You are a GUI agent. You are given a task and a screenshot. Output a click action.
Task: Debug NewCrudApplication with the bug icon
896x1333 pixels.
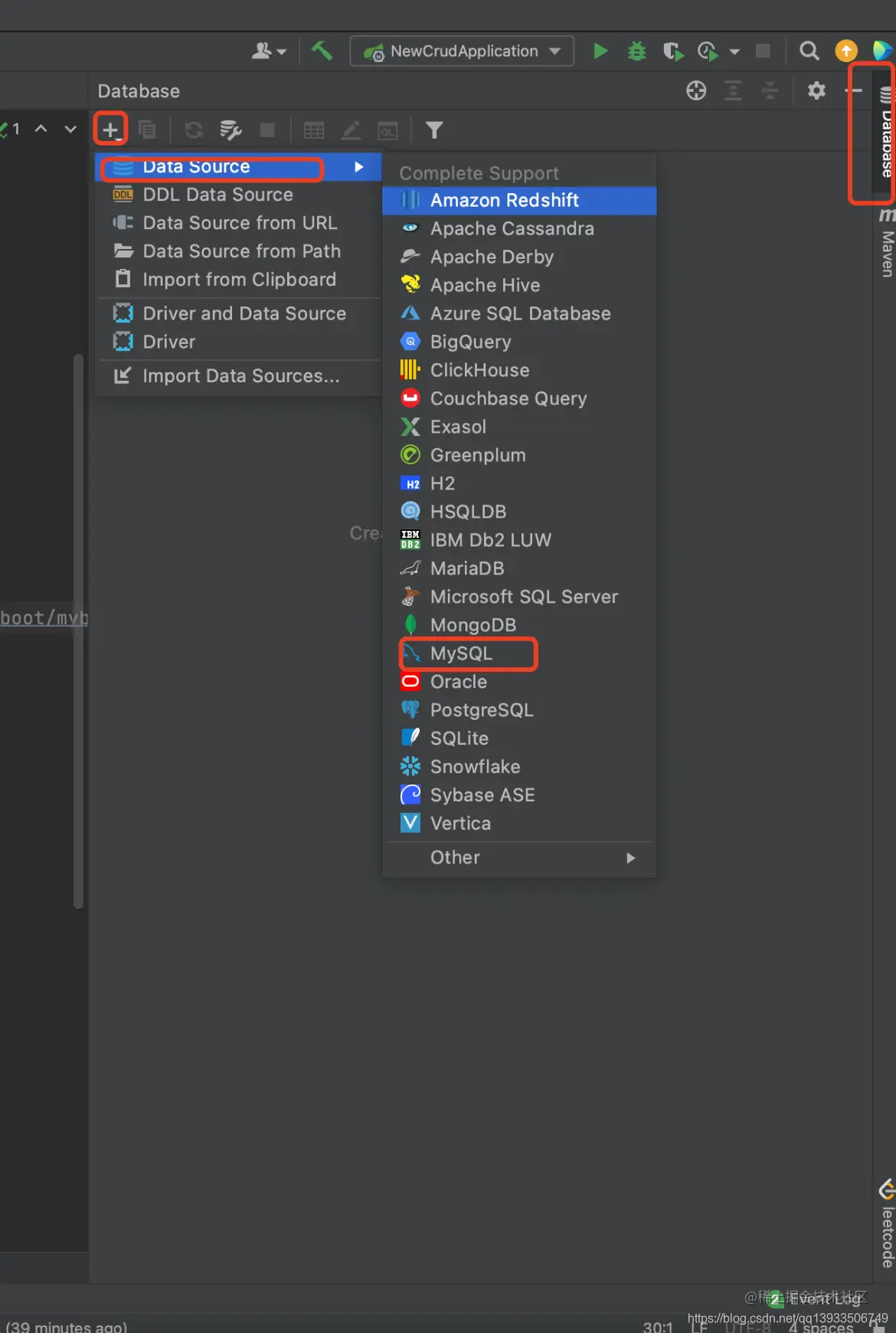(636, 51)
